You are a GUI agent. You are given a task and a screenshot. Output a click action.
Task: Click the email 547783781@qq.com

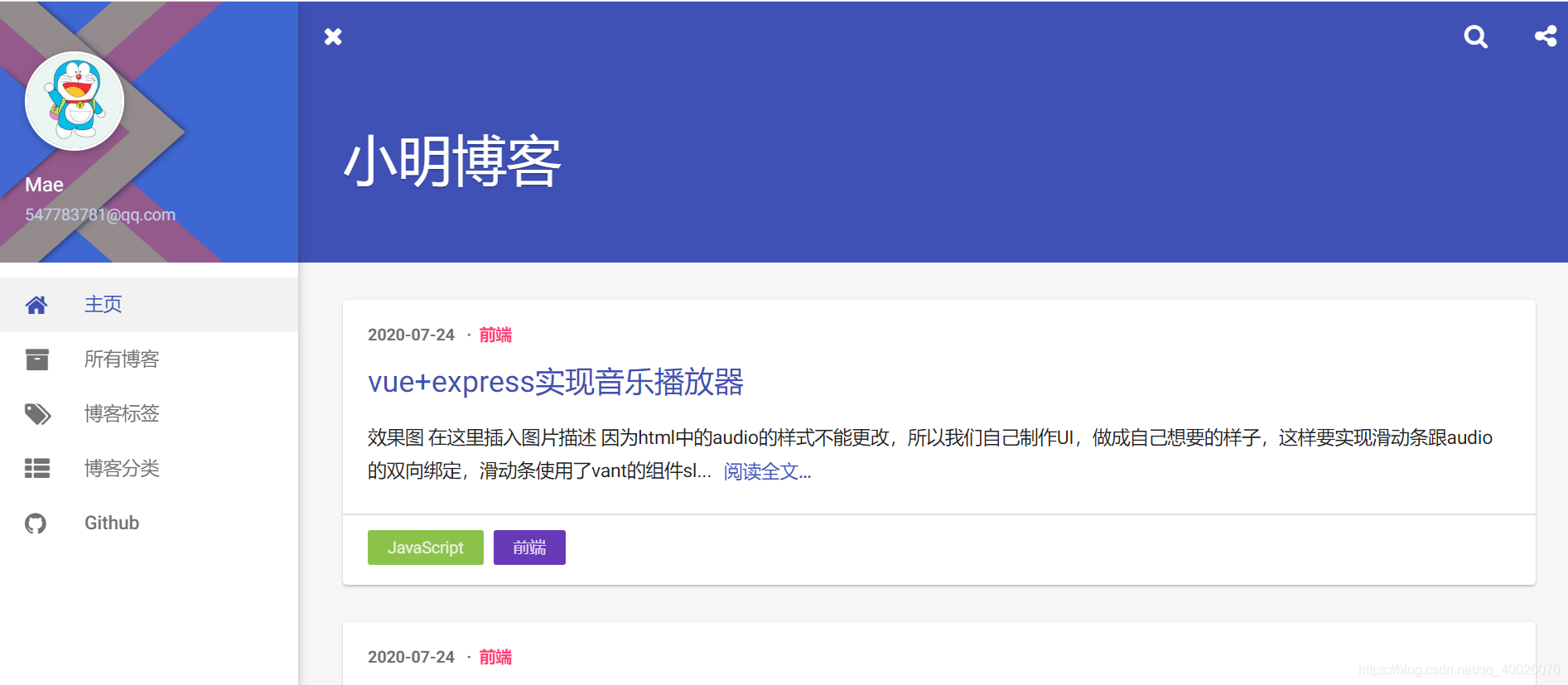coord(100,215)
